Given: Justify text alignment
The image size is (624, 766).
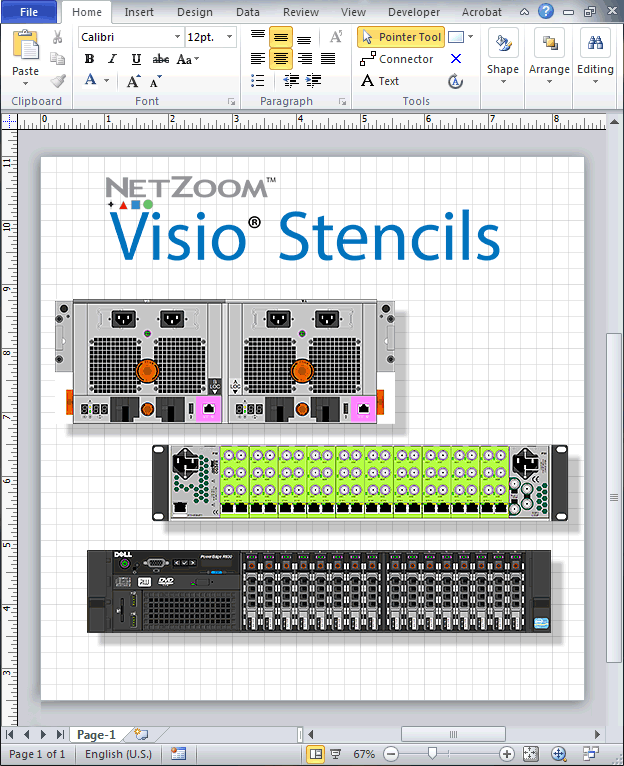Looking at the screenshot, I should click(x=327, y=59).
